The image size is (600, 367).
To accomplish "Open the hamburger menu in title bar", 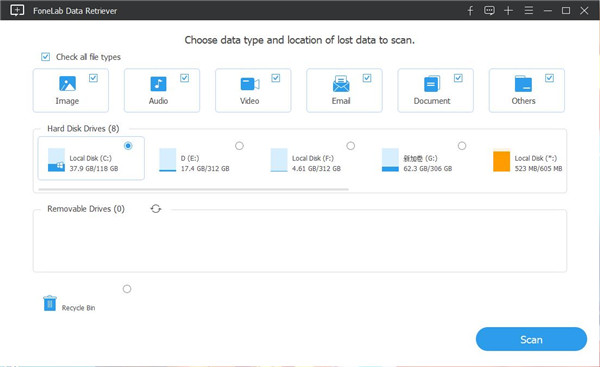I will tap(529, 10).
